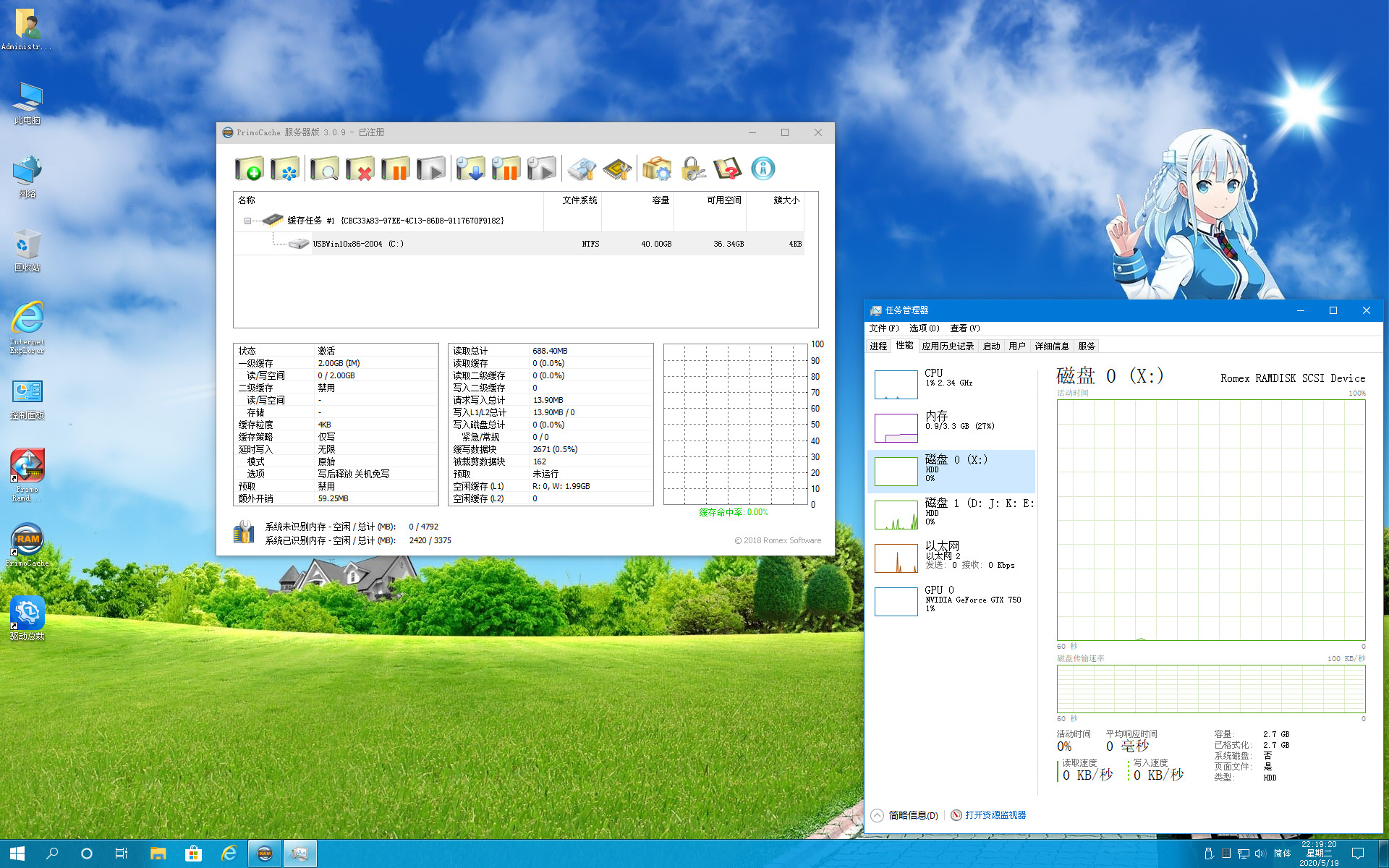Image resolution: width=1389 pixels, height=868 pixels.
Task: Resume deferred write with the clock play icon
Action: pos(542,169)
